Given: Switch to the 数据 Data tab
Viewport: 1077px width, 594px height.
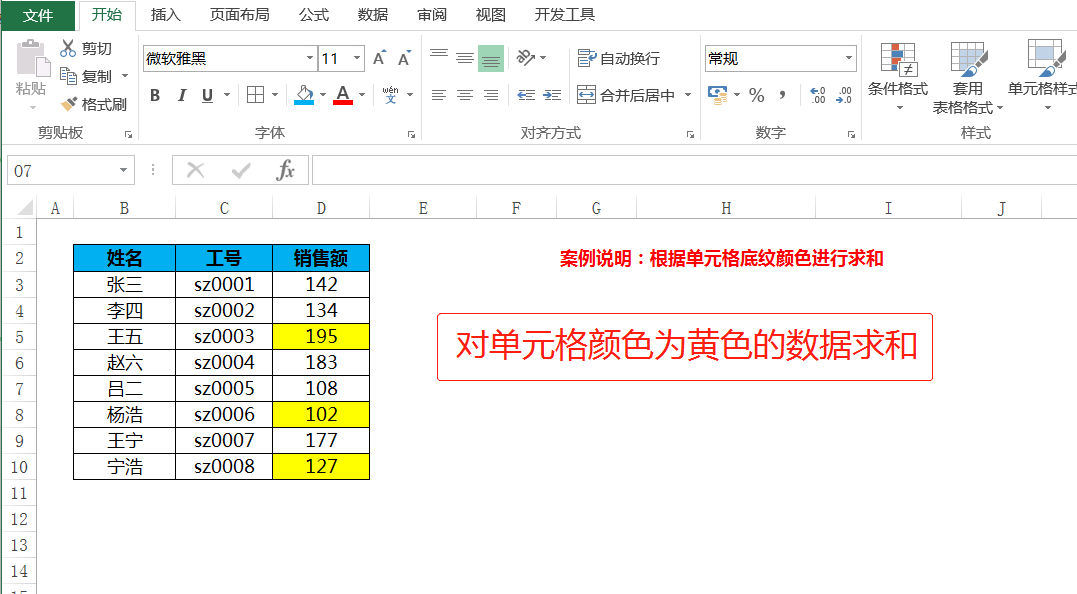Looking at the screenshot, I should tap(373, 14).
